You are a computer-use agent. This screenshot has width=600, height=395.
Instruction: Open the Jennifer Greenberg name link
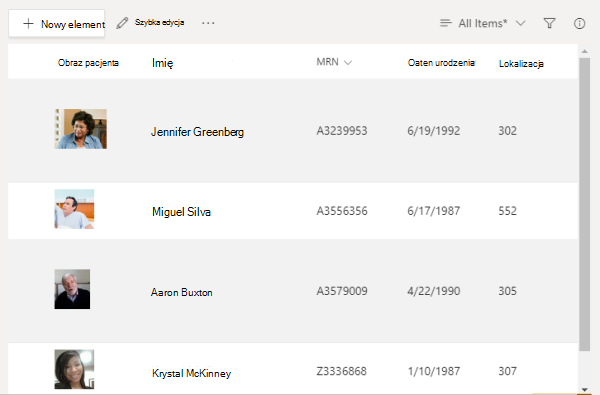coord(197,132)
